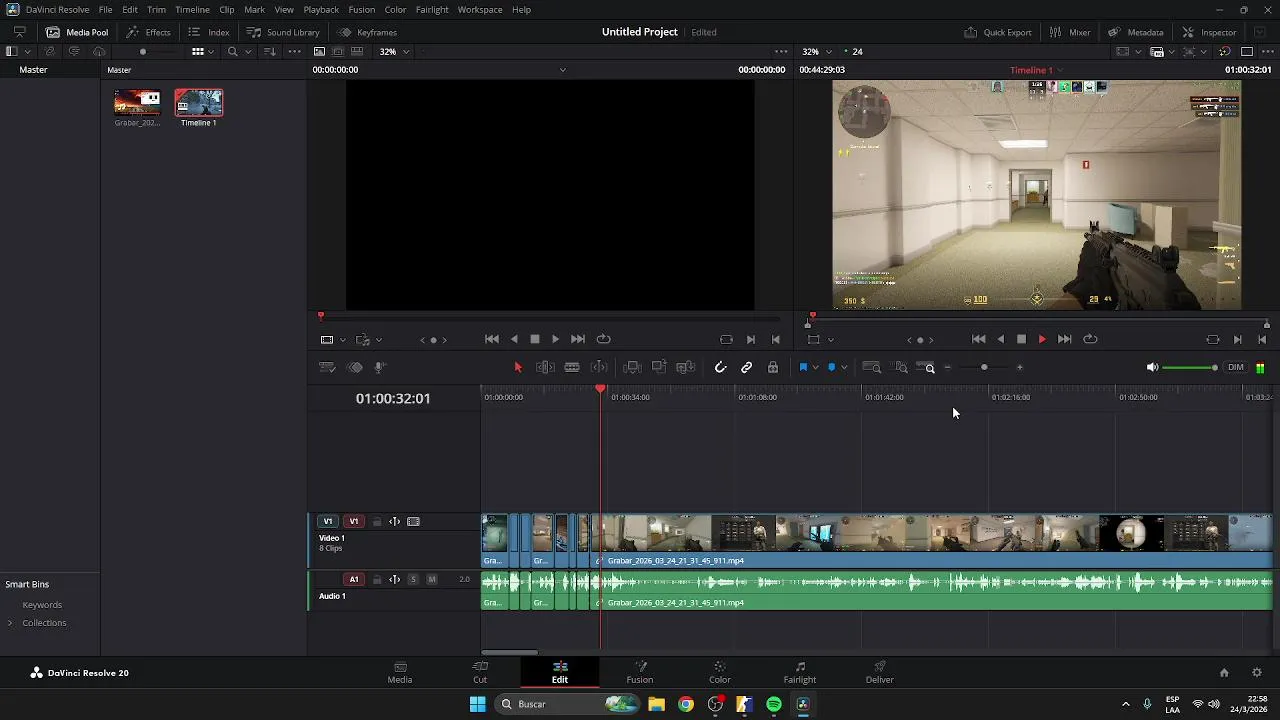Click the Custom Zoom icon
The width and height of the screenshot is (1280, 720).
coord(926,368)
